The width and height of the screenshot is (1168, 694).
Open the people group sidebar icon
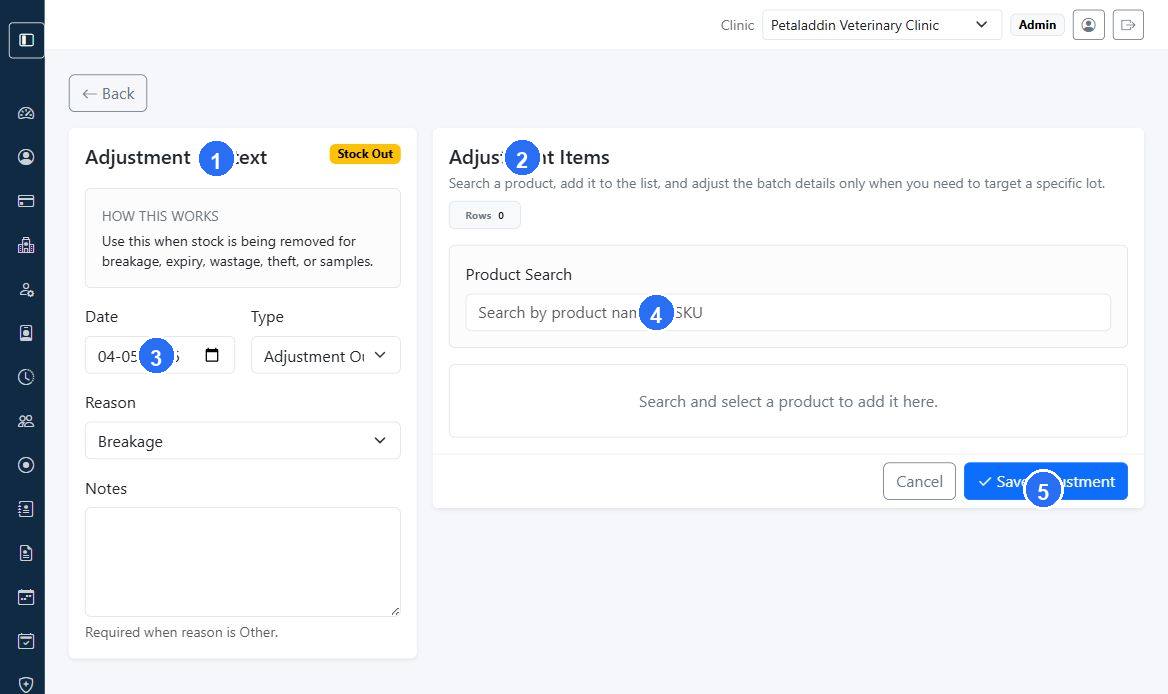26,421
